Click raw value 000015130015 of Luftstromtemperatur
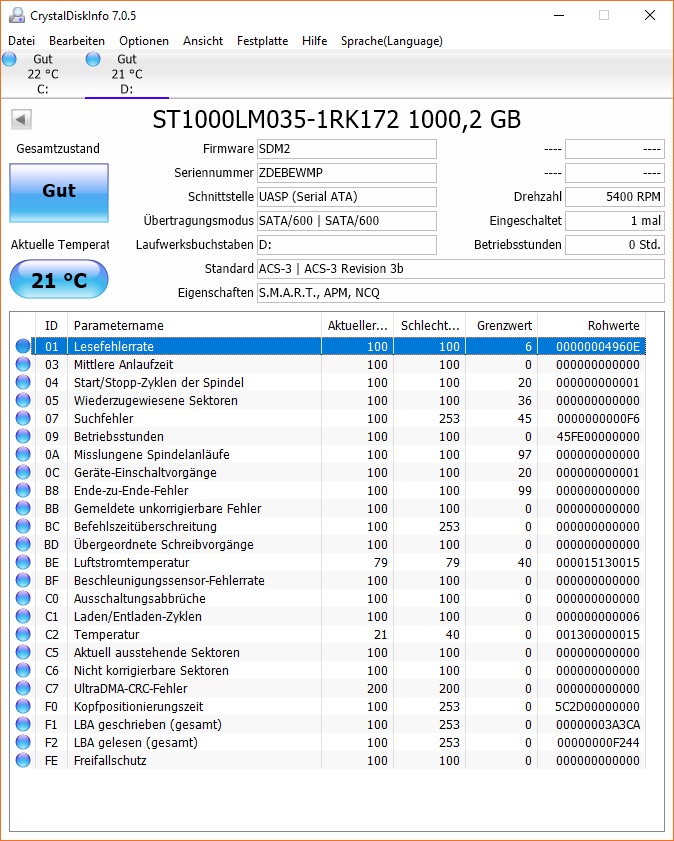This screenshot has width=674, height=841. pyautogui.click(x=598, y=563)
